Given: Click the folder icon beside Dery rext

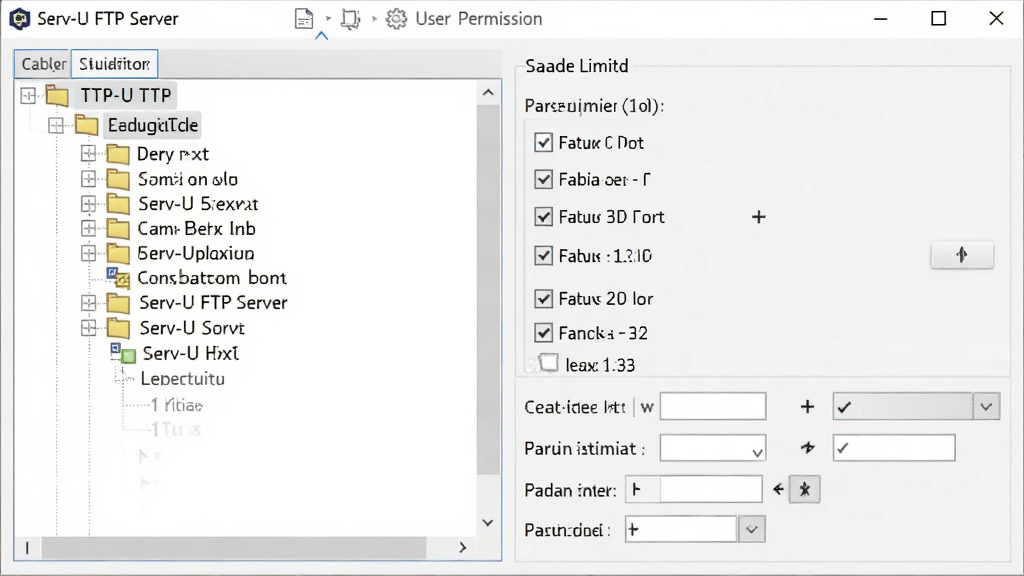Looking at the screenshot, I should pos(118,154).
